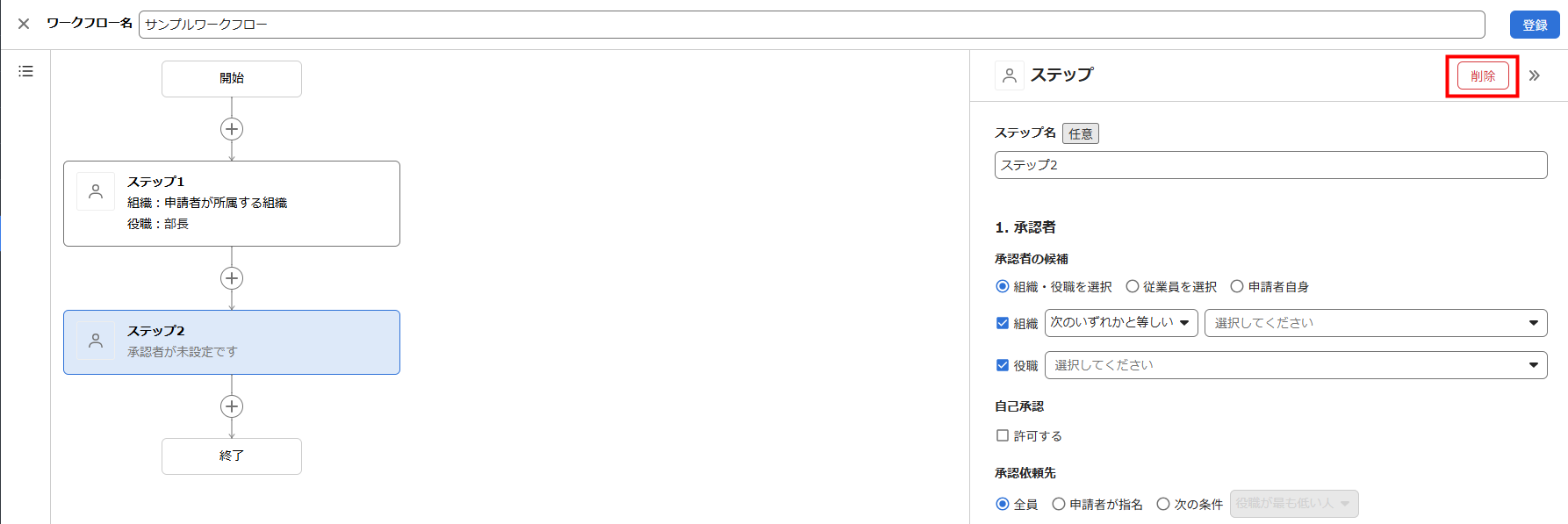Collapse the step panel with double chevron
This screenshot has height=524, width=1568.
[1534, 75]
